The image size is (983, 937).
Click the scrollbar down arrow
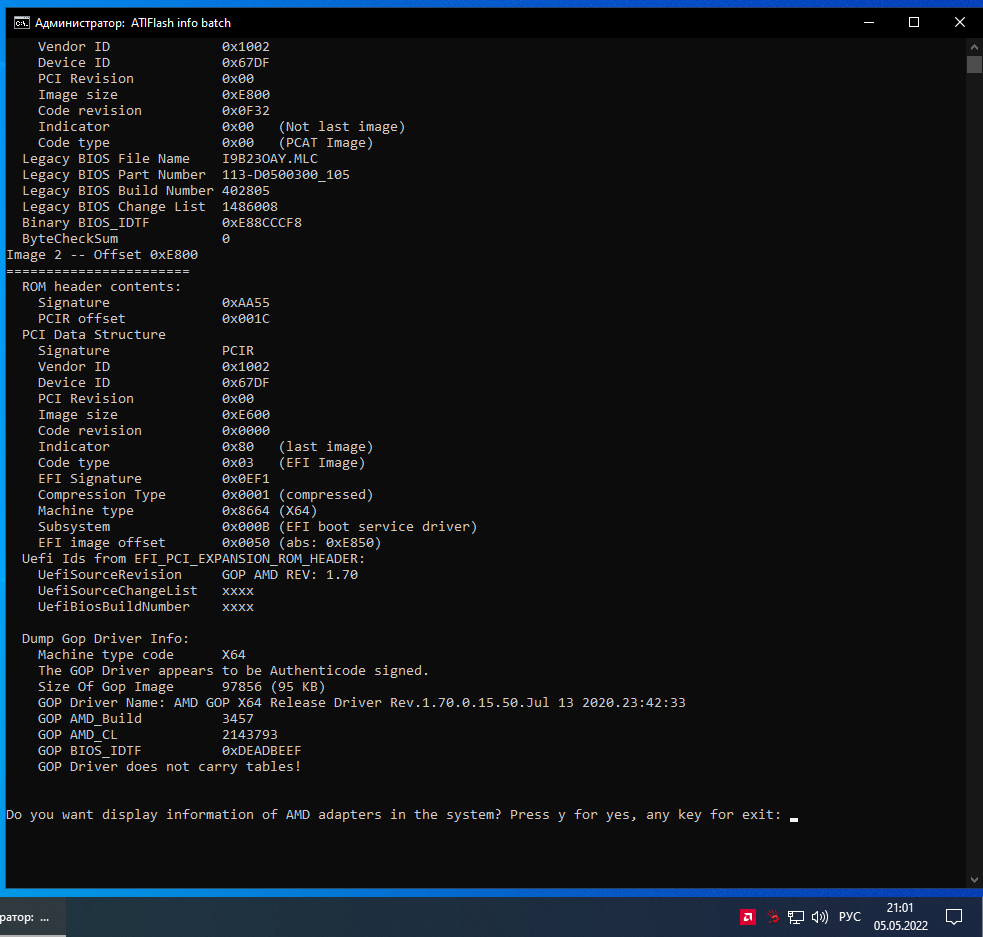tap(974, 880)
